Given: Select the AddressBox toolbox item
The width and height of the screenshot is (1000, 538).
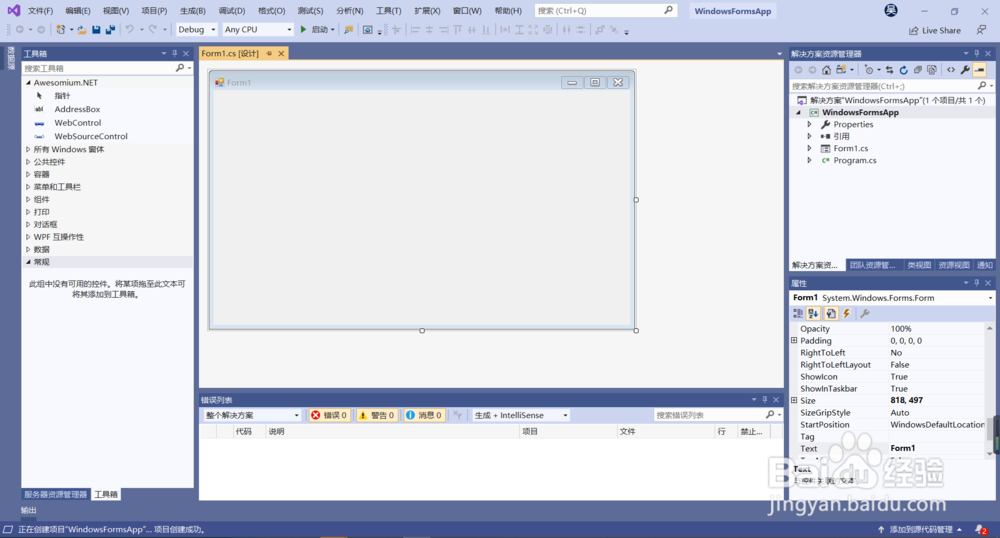Looking at the screenshot, I should pyautogui.click(x=77, y=110).
